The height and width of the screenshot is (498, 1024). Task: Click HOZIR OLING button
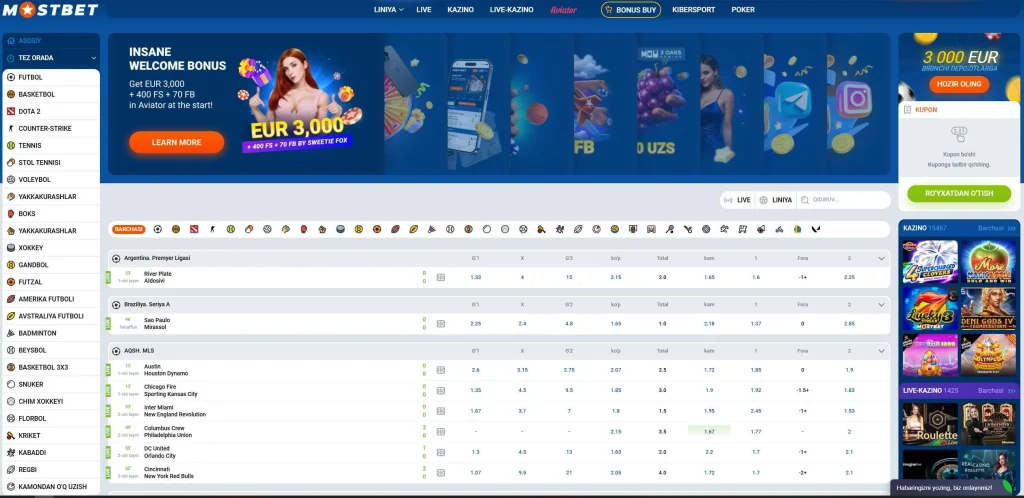click(959, 85)
